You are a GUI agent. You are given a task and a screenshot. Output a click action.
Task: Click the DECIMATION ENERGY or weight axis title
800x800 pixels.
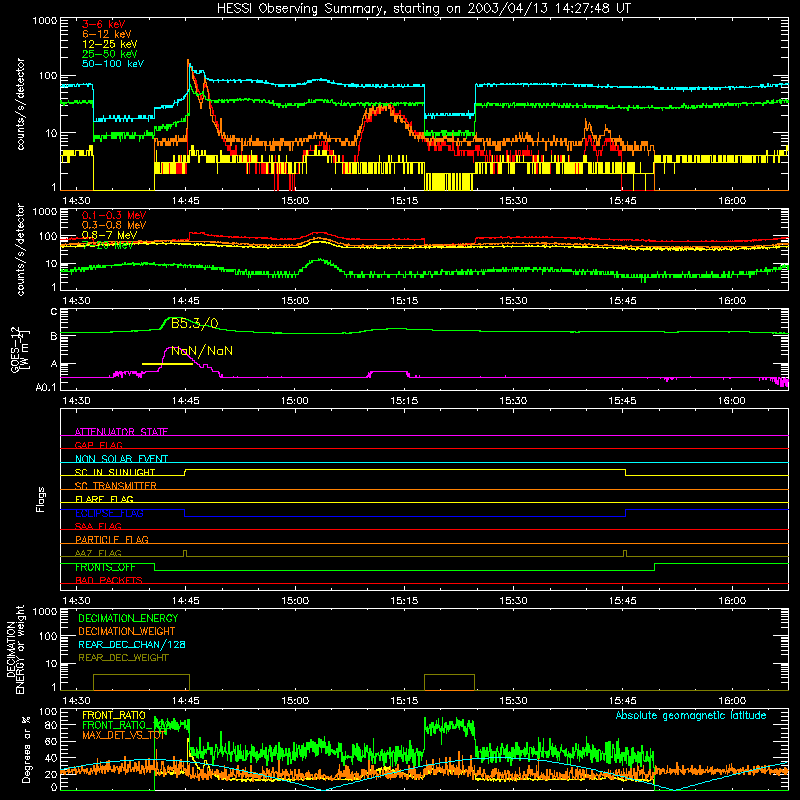point(16,649)
